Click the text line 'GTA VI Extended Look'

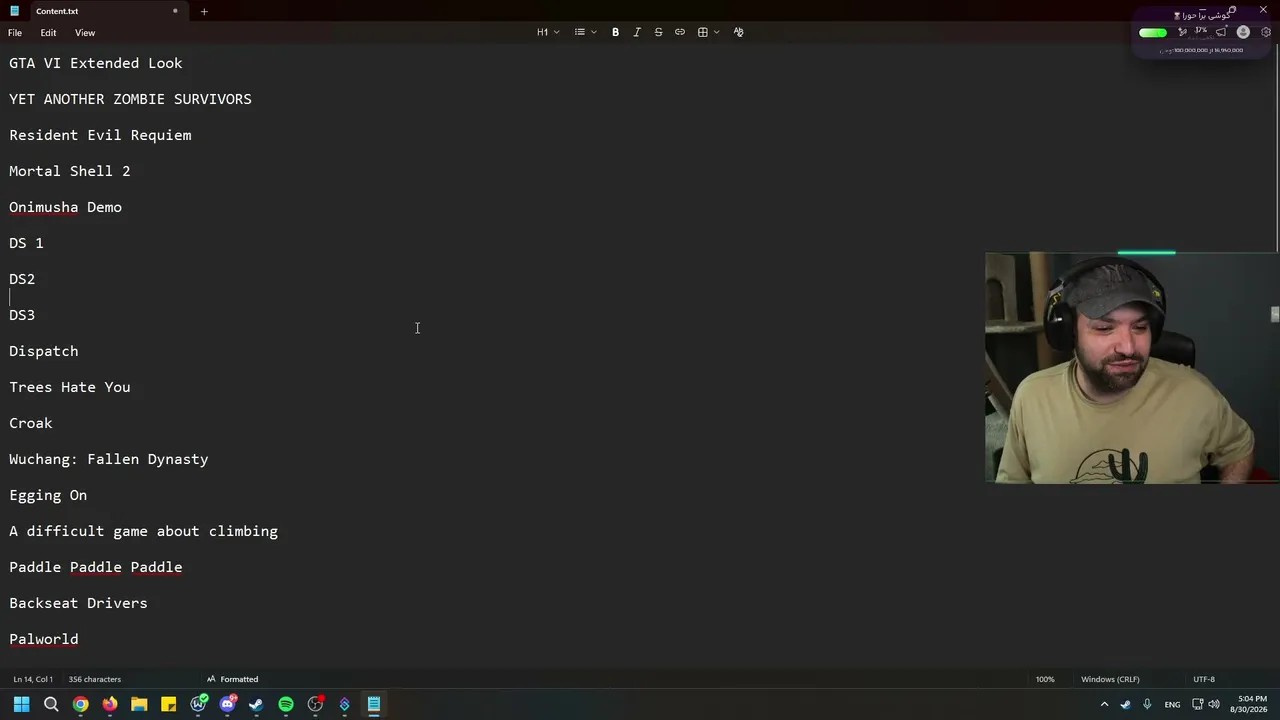pyautogui.click(x=96, y=63)
